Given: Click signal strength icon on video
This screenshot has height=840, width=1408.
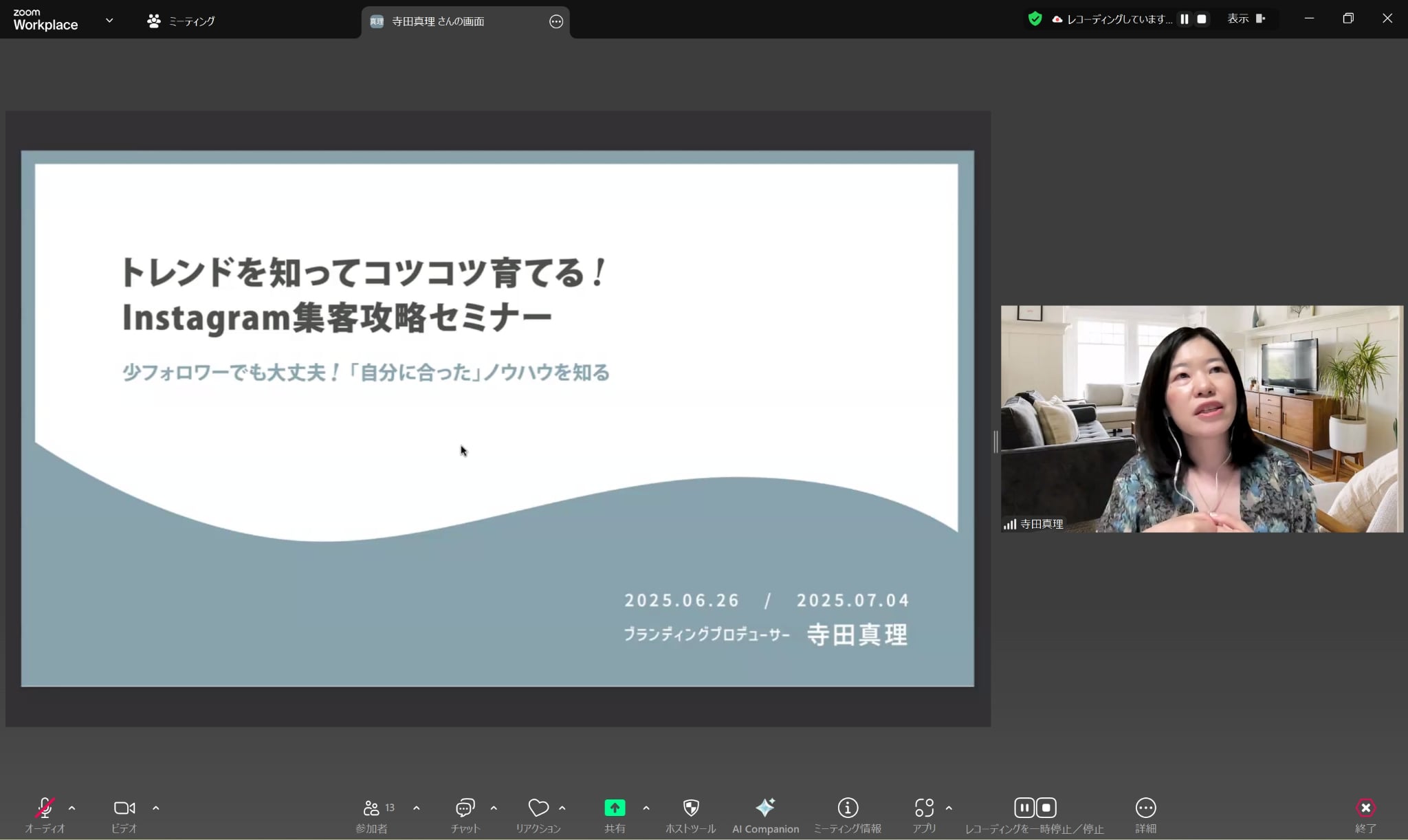Looking at the screenshot, I should click(1010, 524).
